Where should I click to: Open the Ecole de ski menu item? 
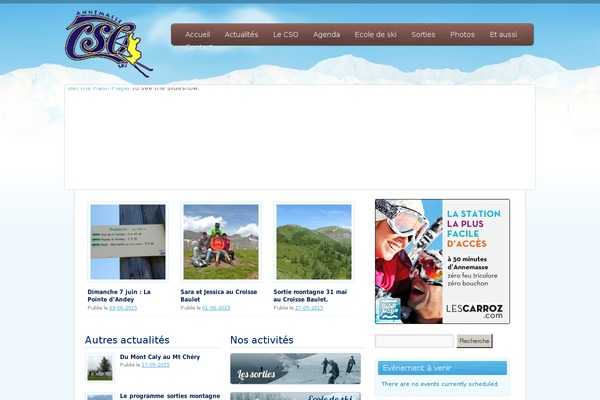tap(375, 34)
